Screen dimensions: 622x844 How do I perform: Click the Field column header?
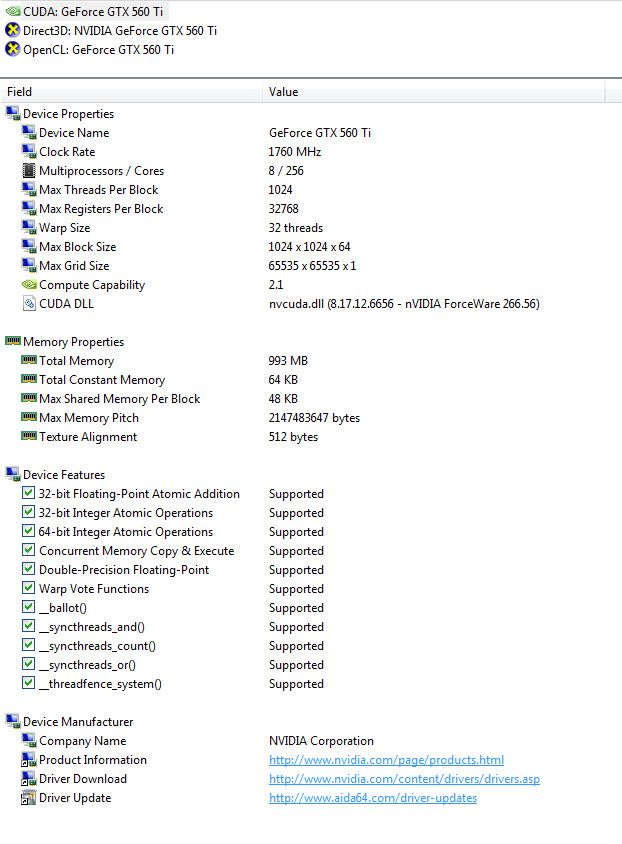(132, 92)
